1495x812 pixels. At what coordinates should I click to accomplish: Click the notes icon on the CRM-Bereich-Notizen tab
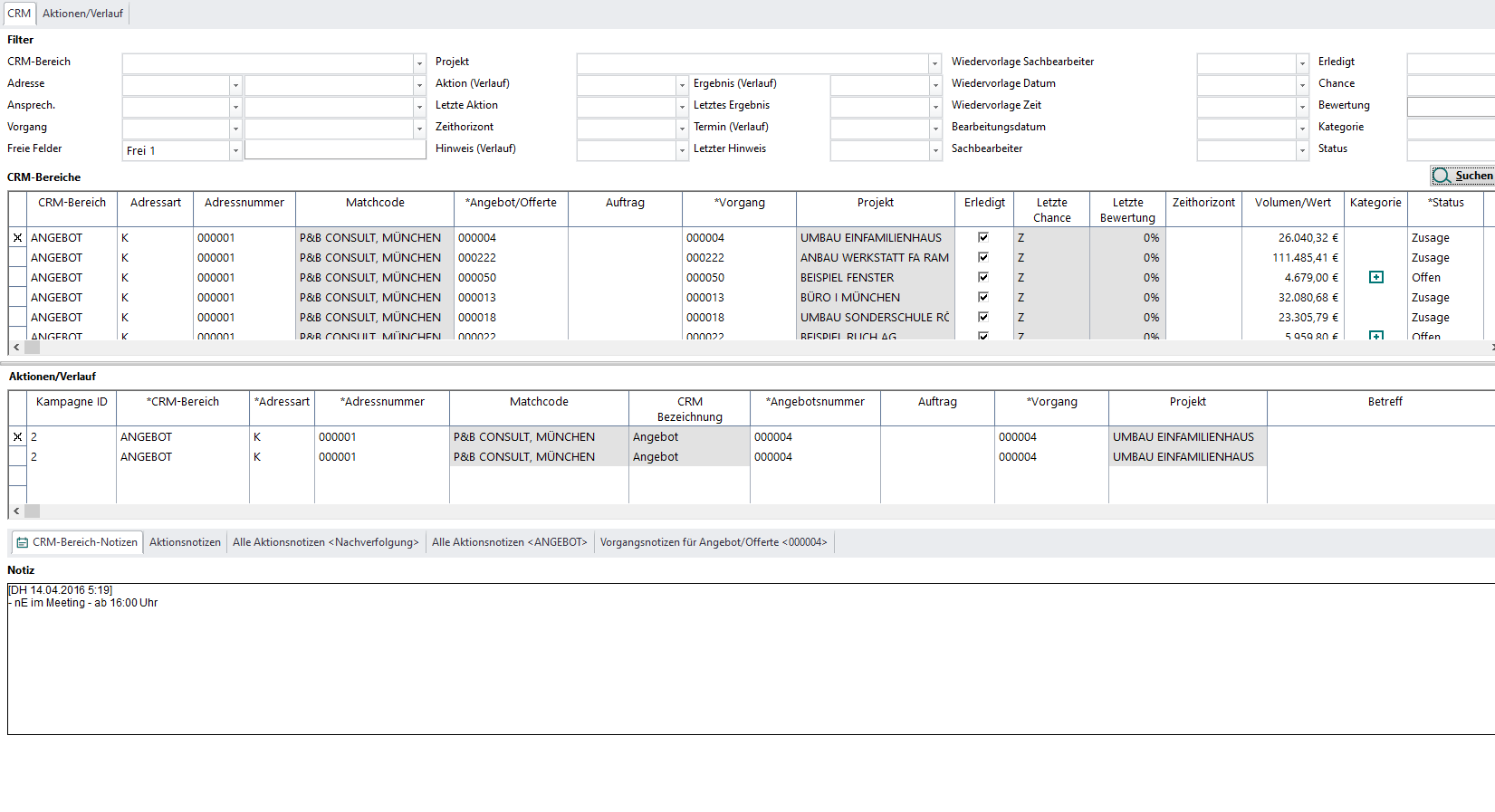(23, 542)
